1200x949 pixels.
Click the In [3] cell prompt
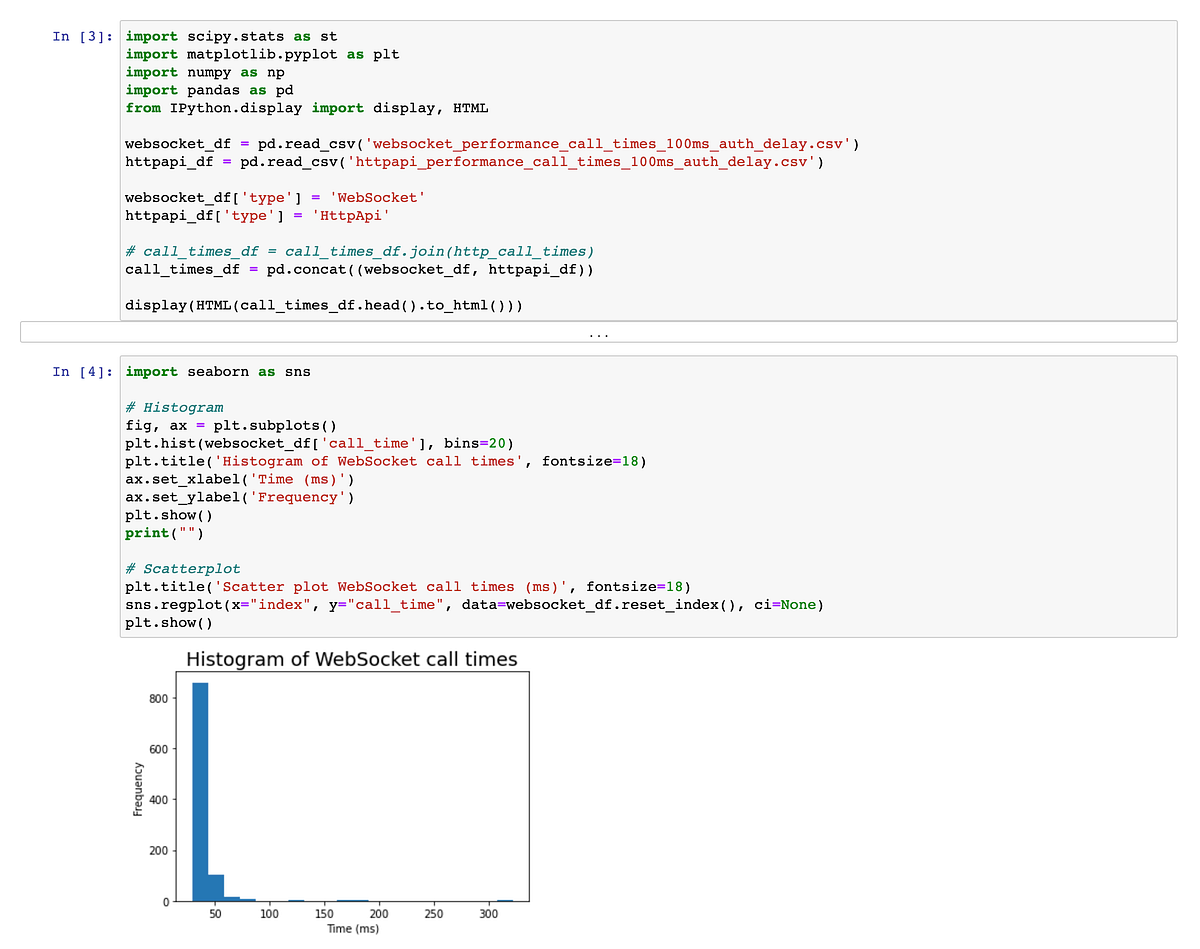(x=81, y=36)
